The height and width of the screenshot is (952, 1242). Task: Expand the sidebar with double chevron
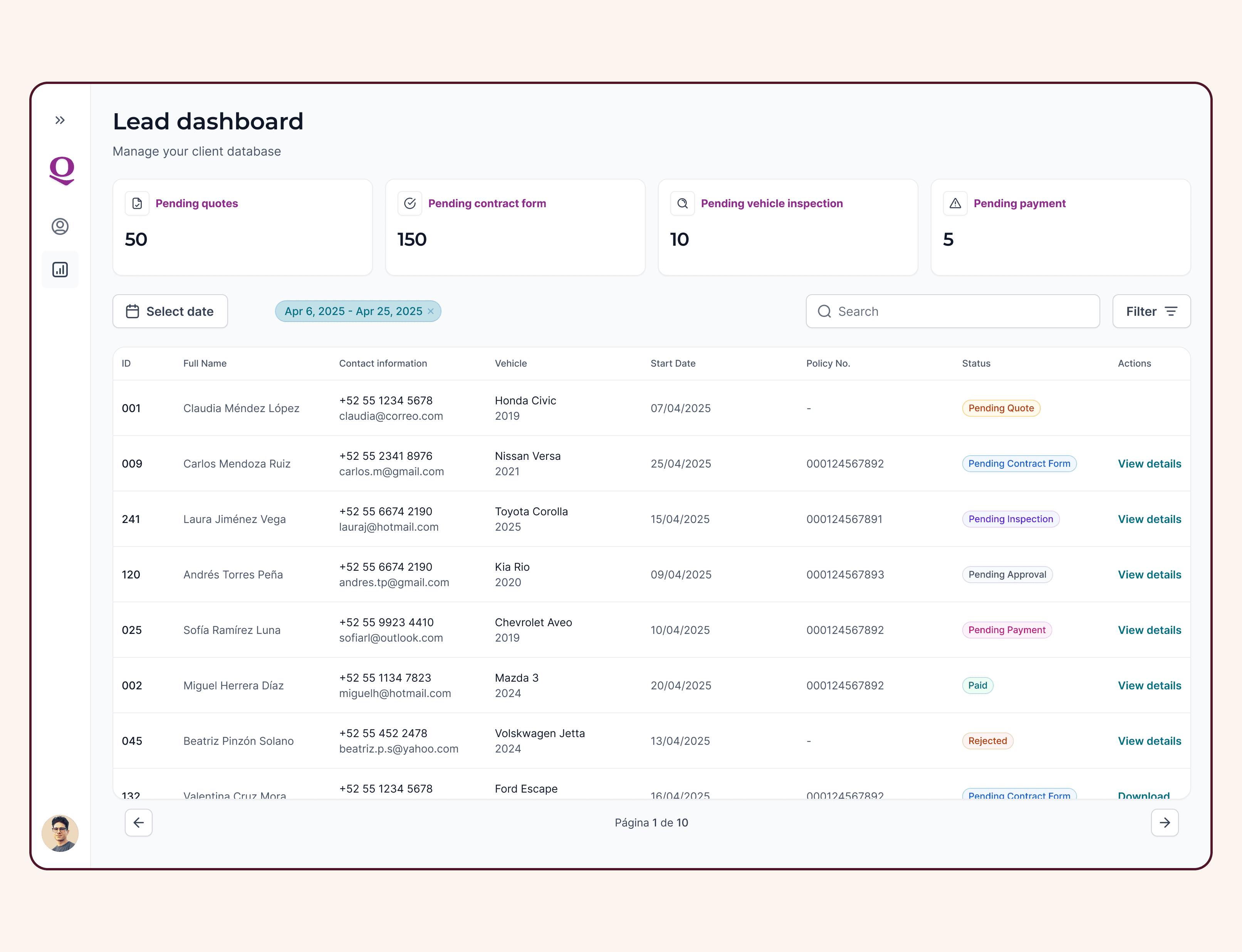tap(60, 120)
